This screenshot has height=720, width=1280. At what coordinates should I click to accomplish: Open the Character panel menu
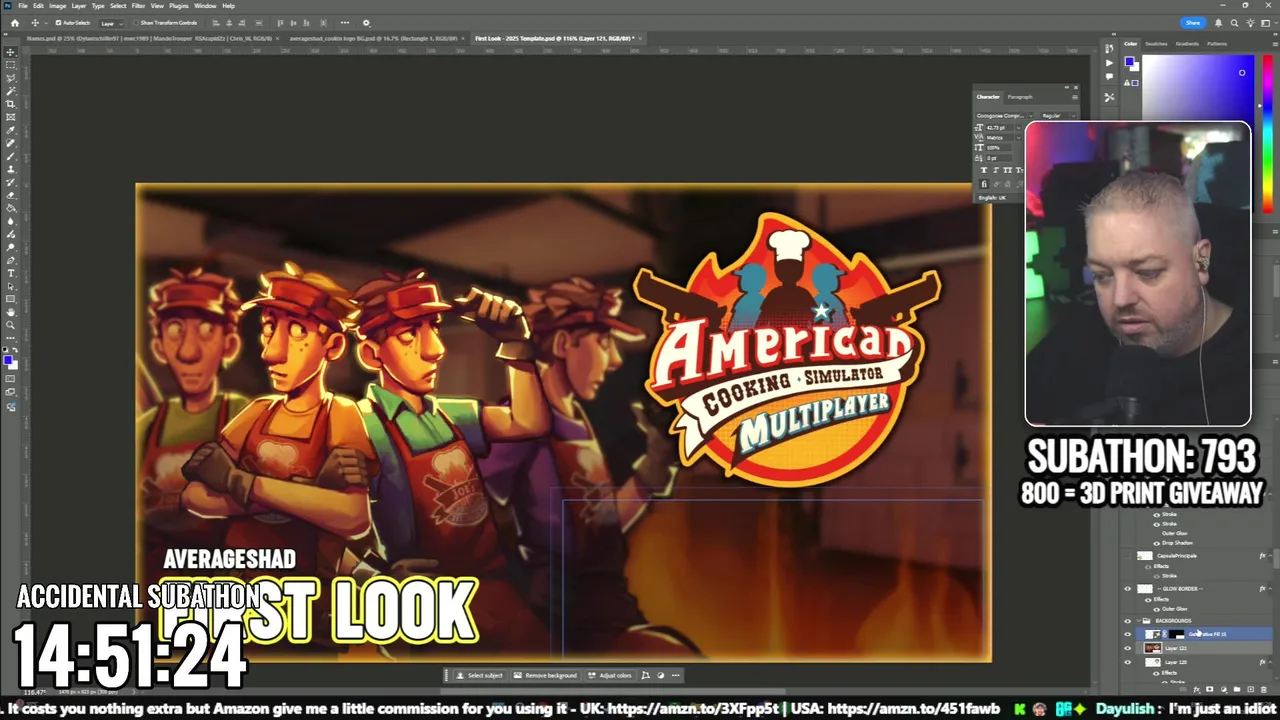click(x=1075, y=97)
